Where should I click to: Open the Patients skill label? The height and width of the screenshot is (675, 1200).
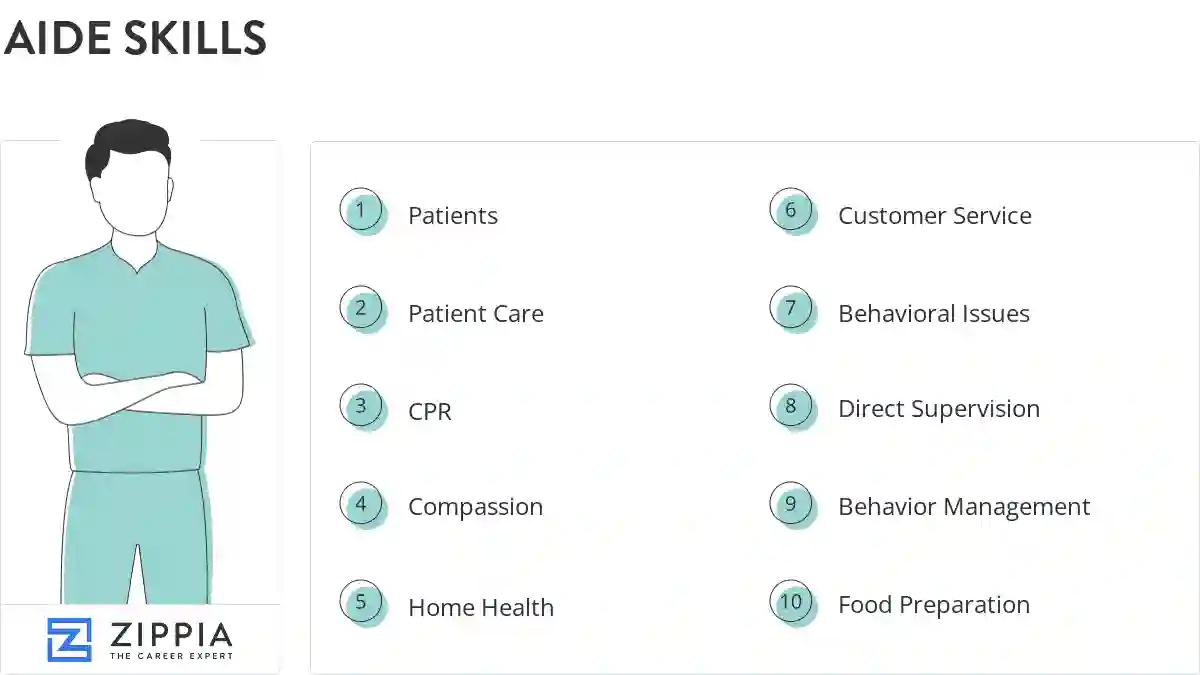(453, 216)
